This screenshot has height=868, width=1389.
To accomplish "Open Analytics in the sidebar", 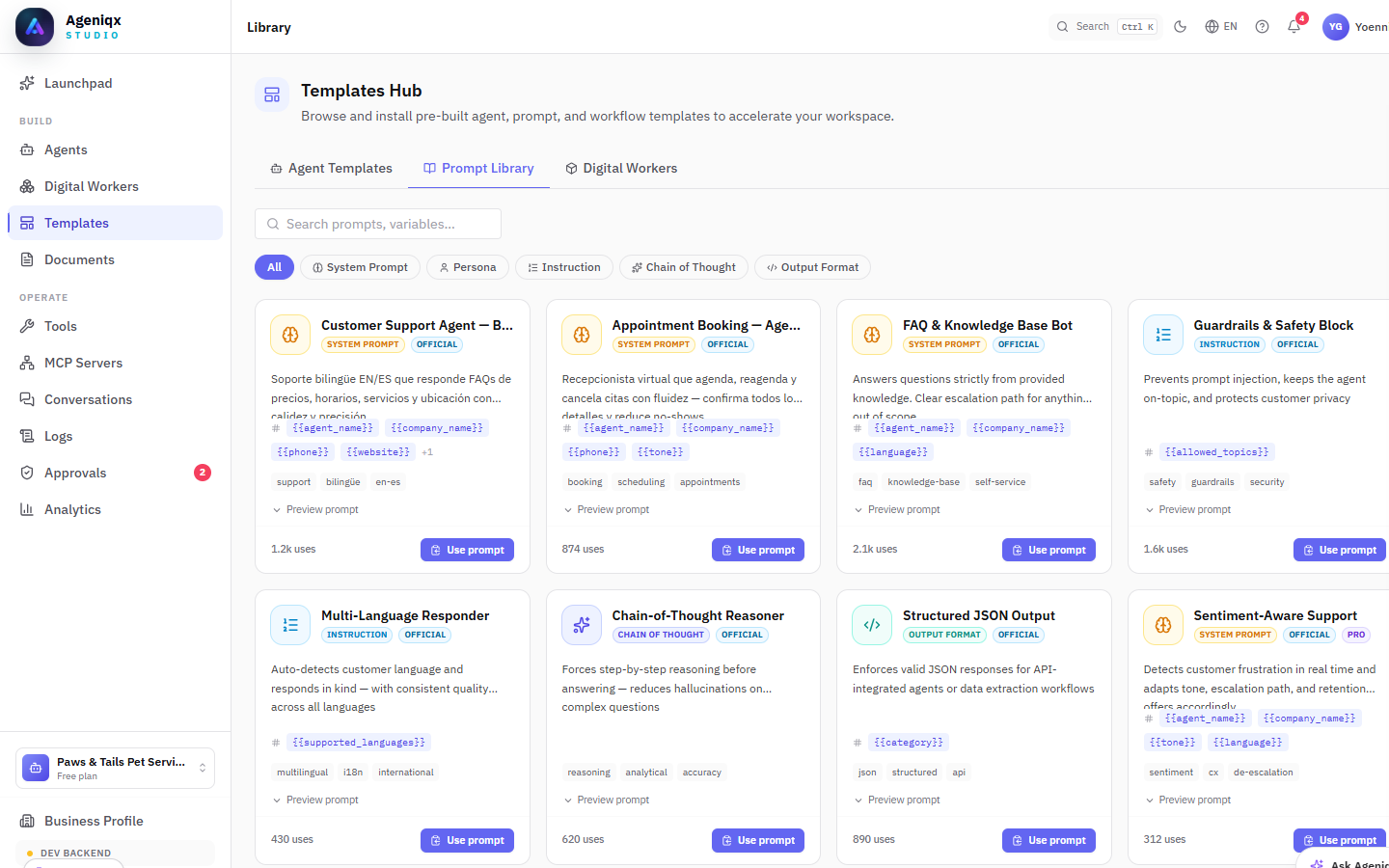I will pyautogui.click(x=115, y=509).
